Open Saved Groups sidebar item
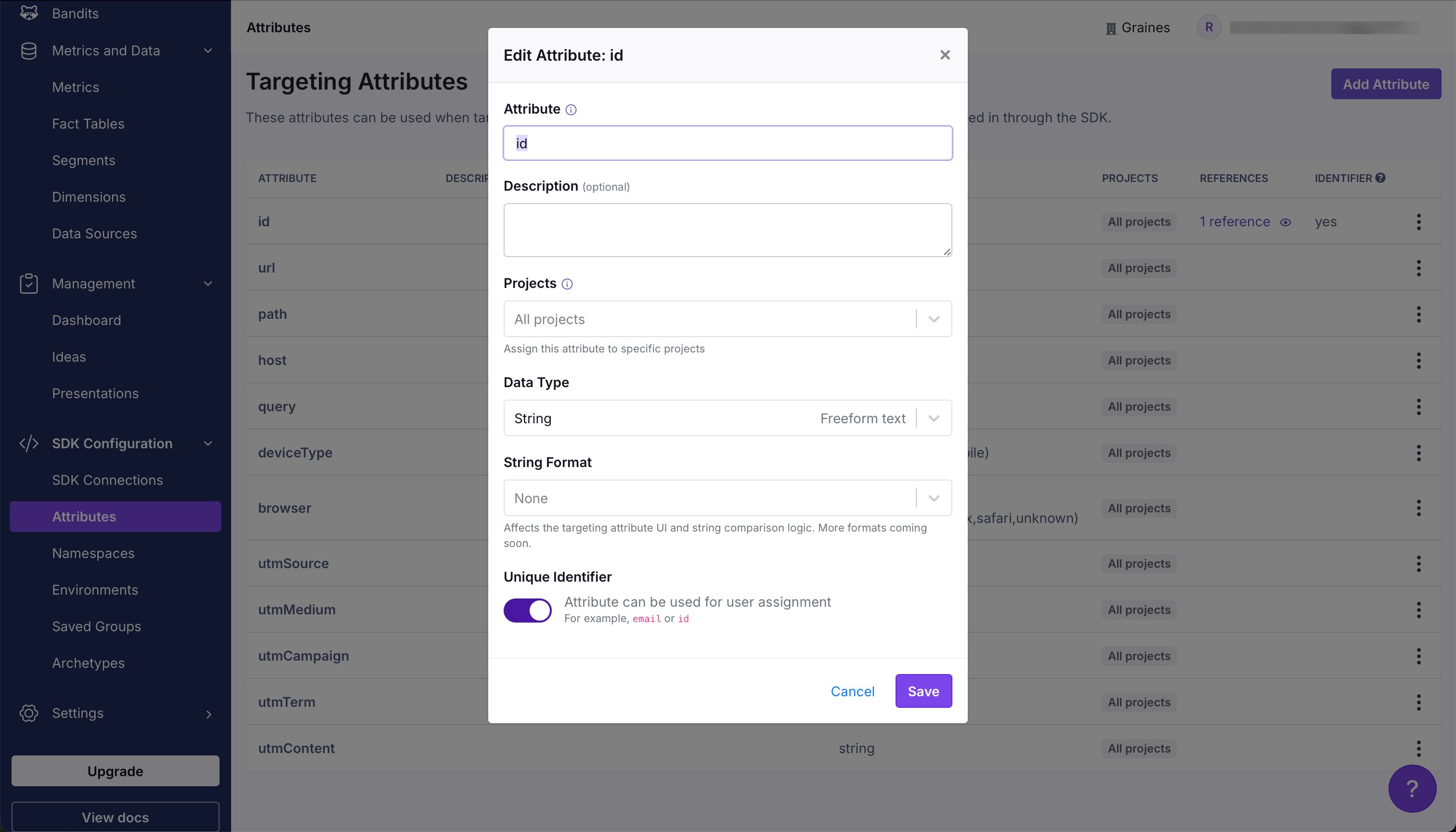Image resolution: width=1456 pixels, height=832 pixels. (x=96, y=626)
